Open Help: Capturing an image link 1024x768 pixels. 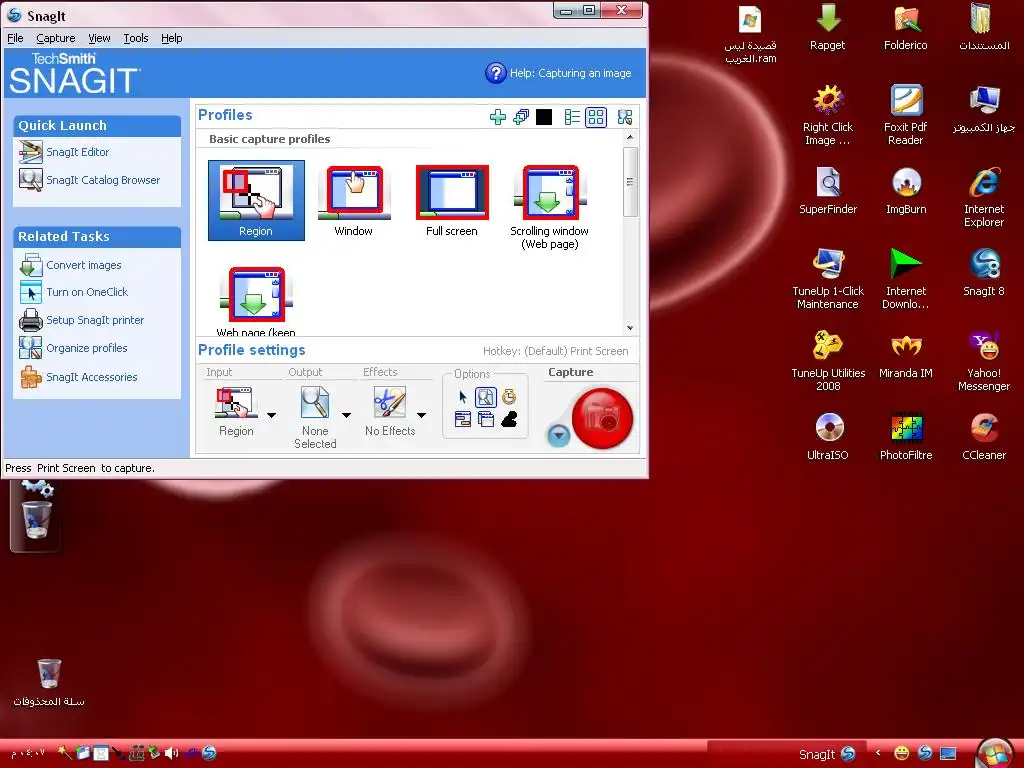point(558,73)
